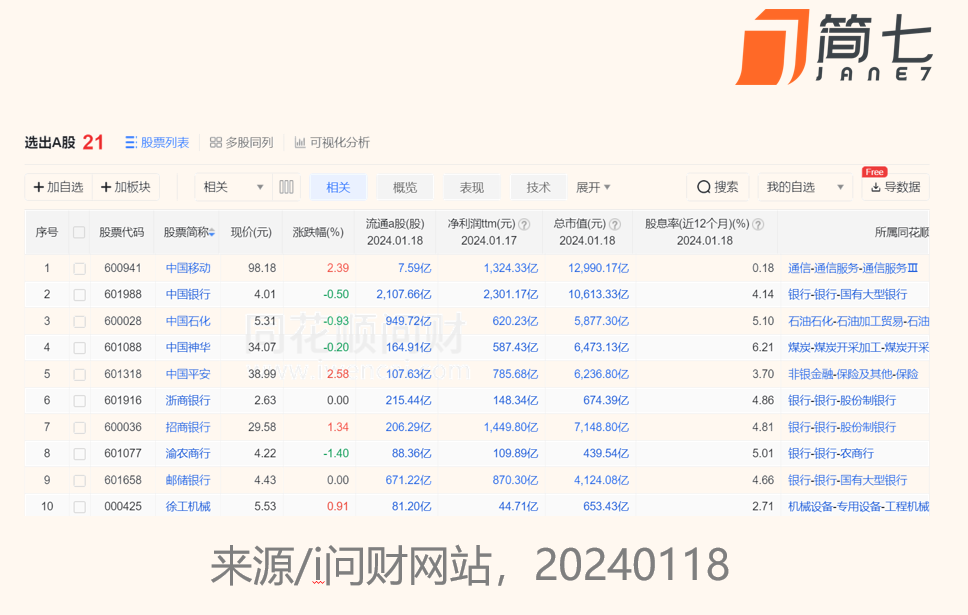The width and height of the screenshot is (968, 615).
Task: Click the 股票代码 column header
Action: [x=122, y=233]
